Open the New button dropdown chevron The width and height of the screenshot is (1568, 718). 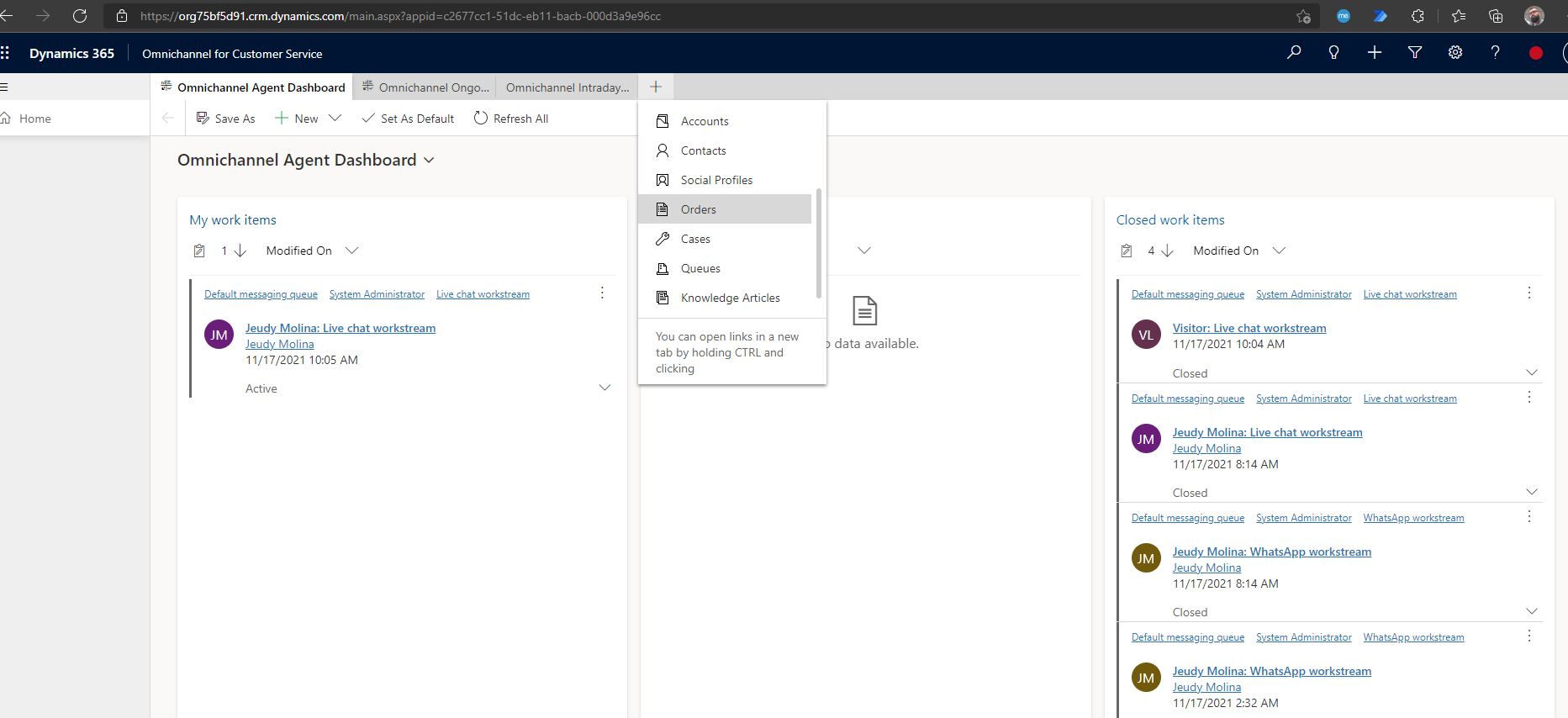[335, 119]
